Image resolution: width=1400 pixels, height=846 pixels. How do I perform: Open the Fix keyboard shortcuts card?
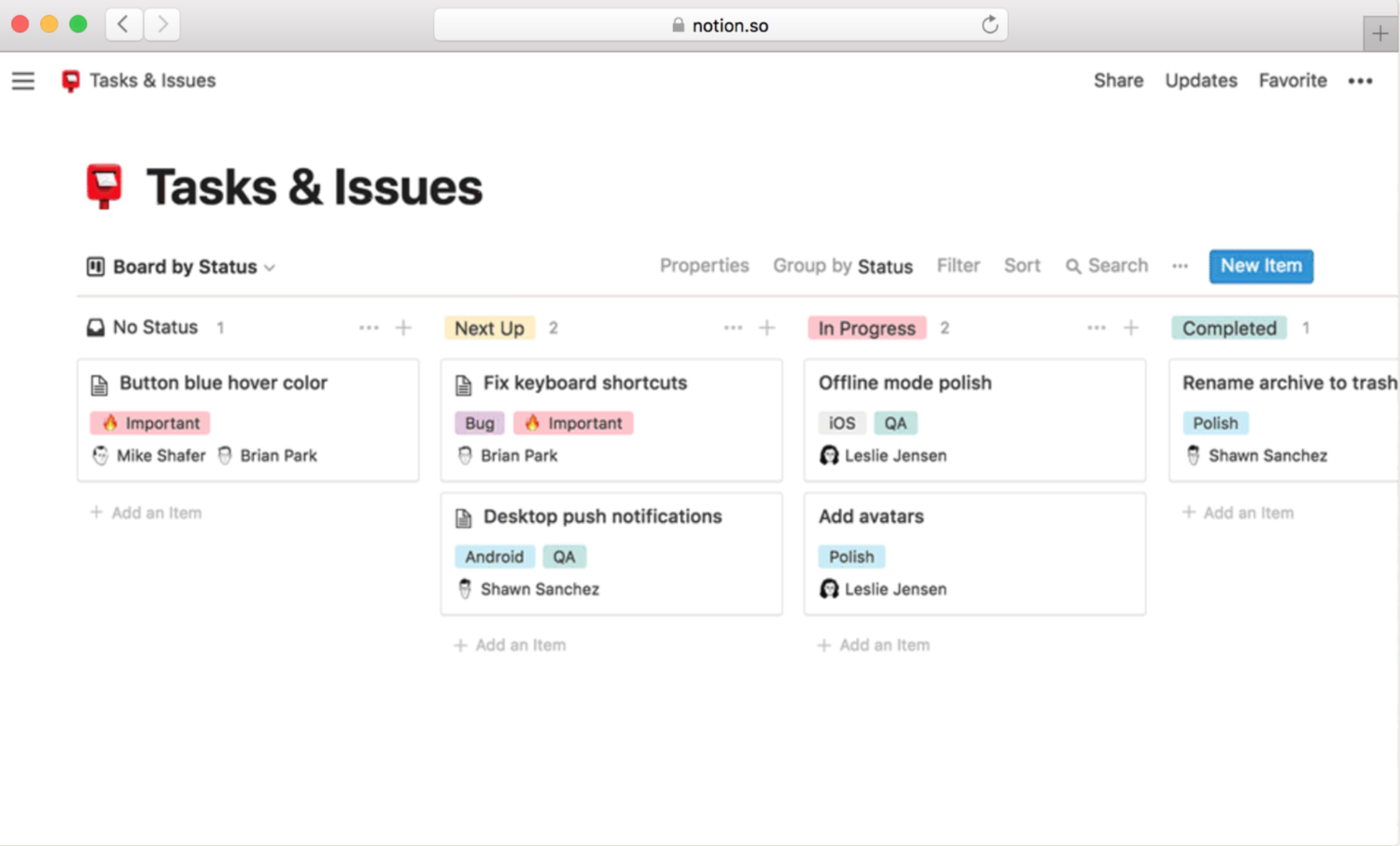(584, 384)
